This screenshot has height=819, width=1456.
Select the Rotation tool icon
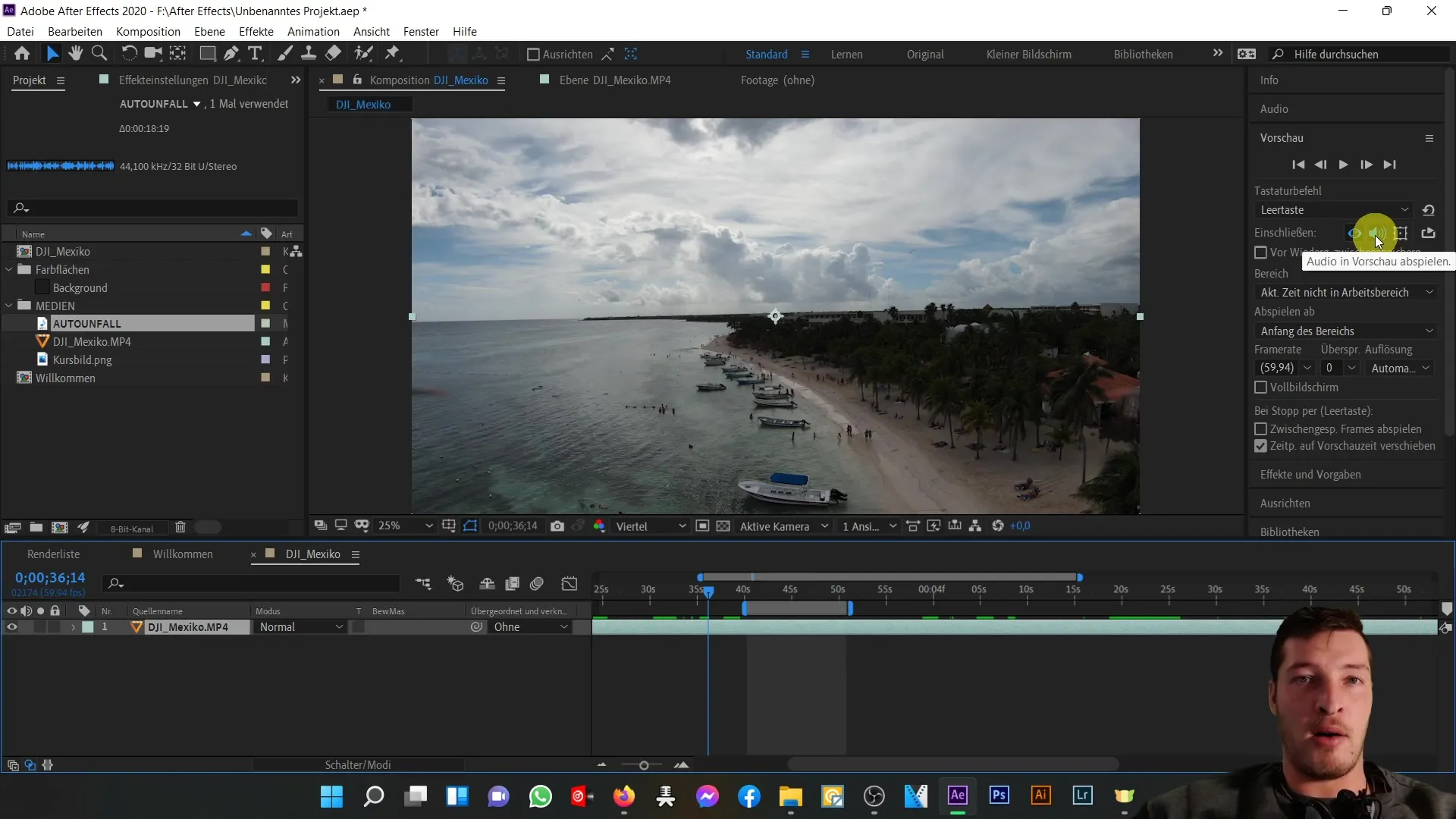(128, 54)
